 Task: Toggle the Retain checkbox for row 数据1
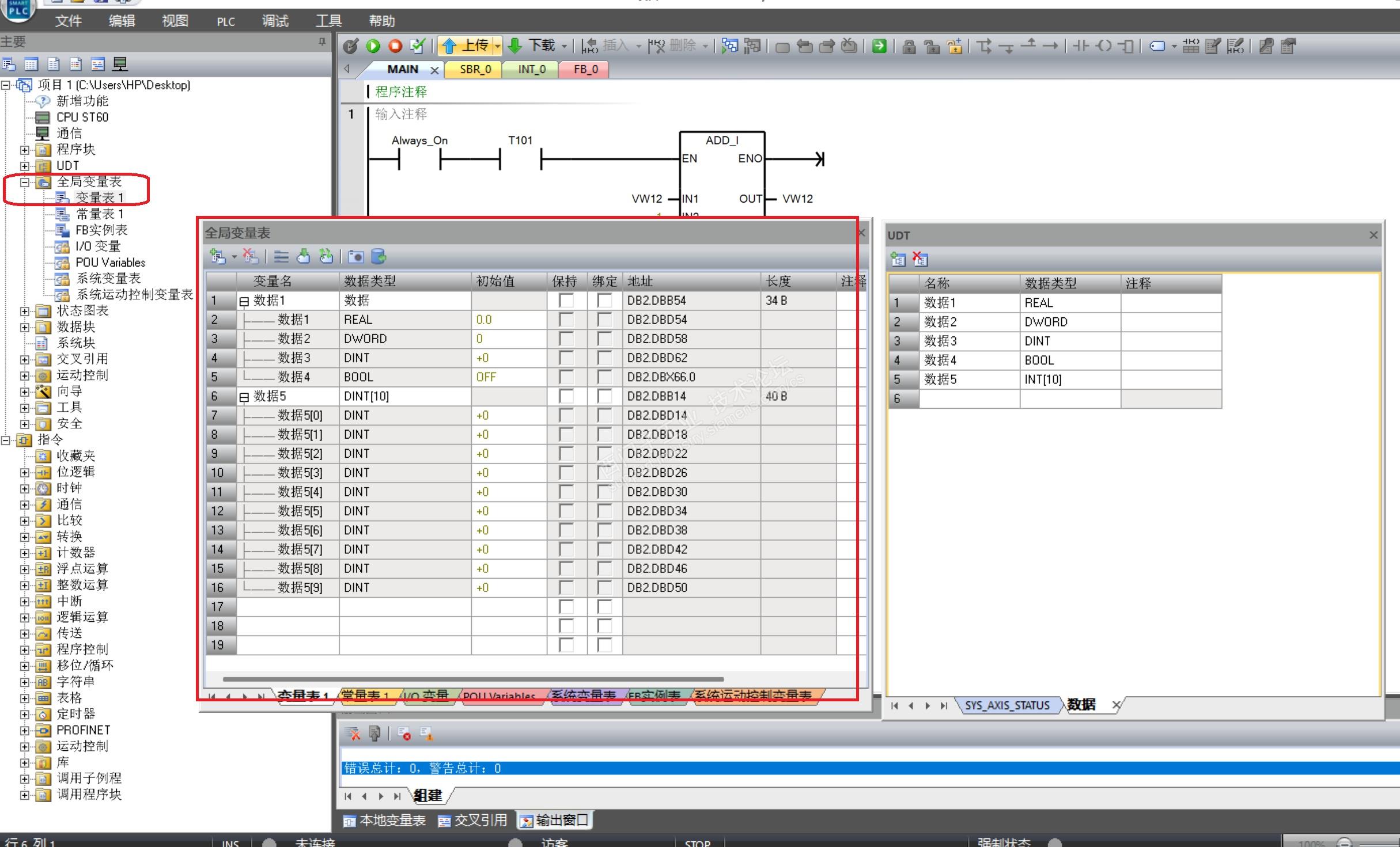(566, 301)
